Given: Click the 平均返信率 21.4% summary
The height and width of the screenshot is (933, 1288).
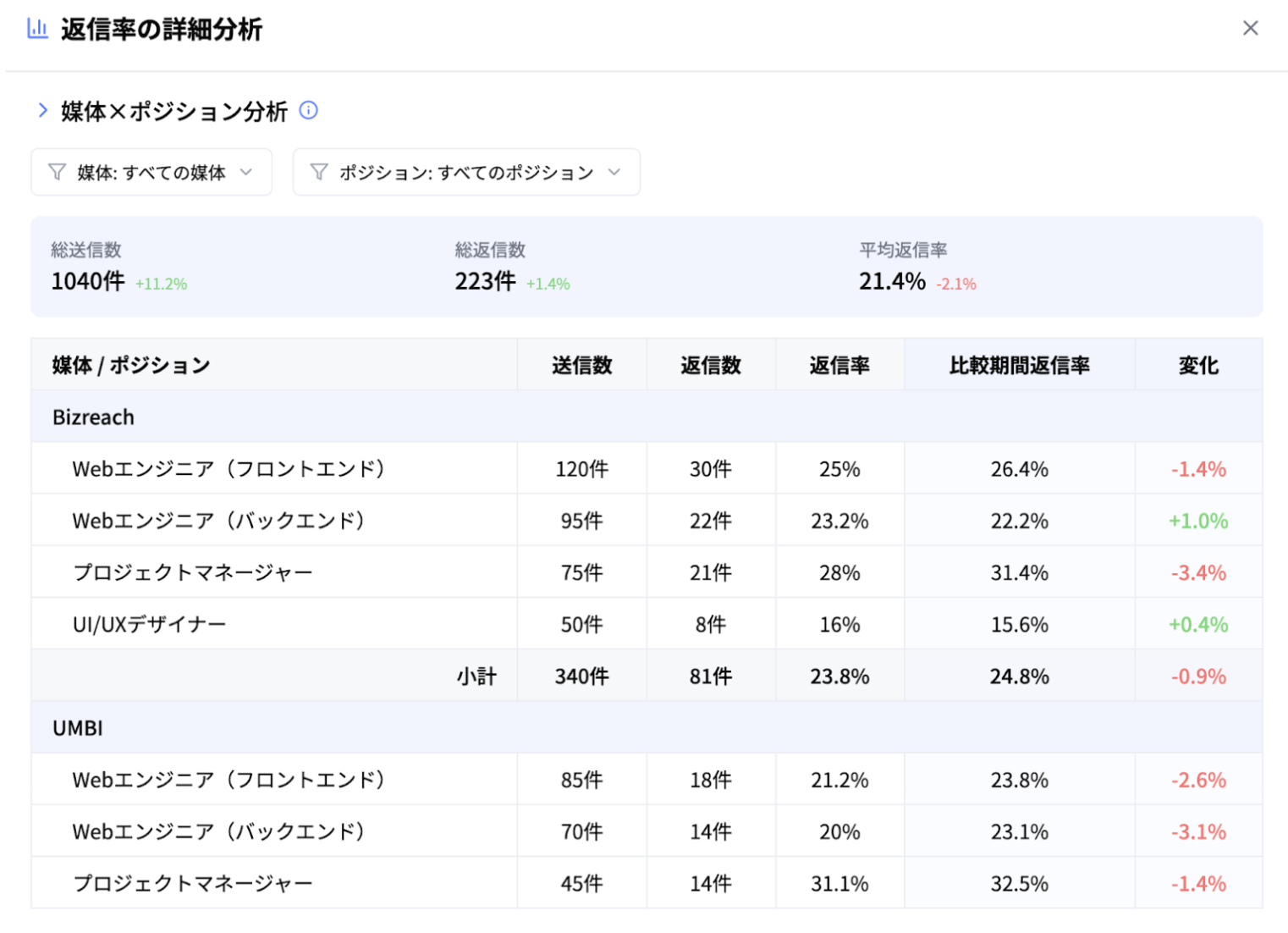Looking at the screenshot, I should tap(892, 281).
